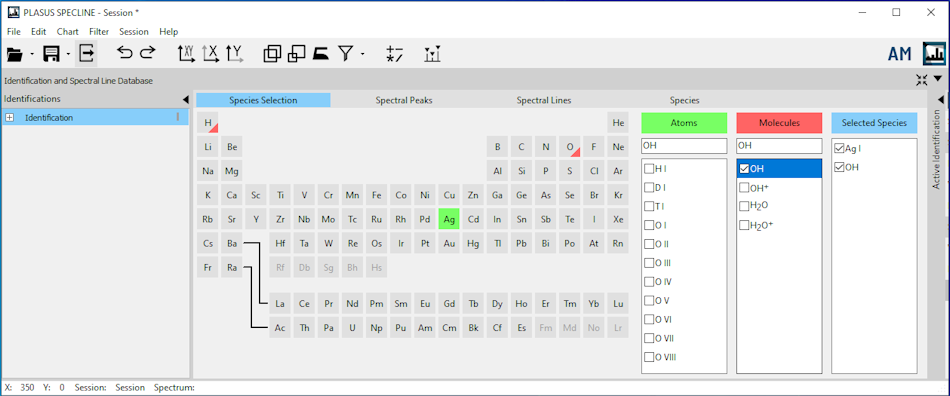Click the eraser-shaped toolbar icon
The width and height of the screenshot is (950, 396).
(x=321, y=54)
